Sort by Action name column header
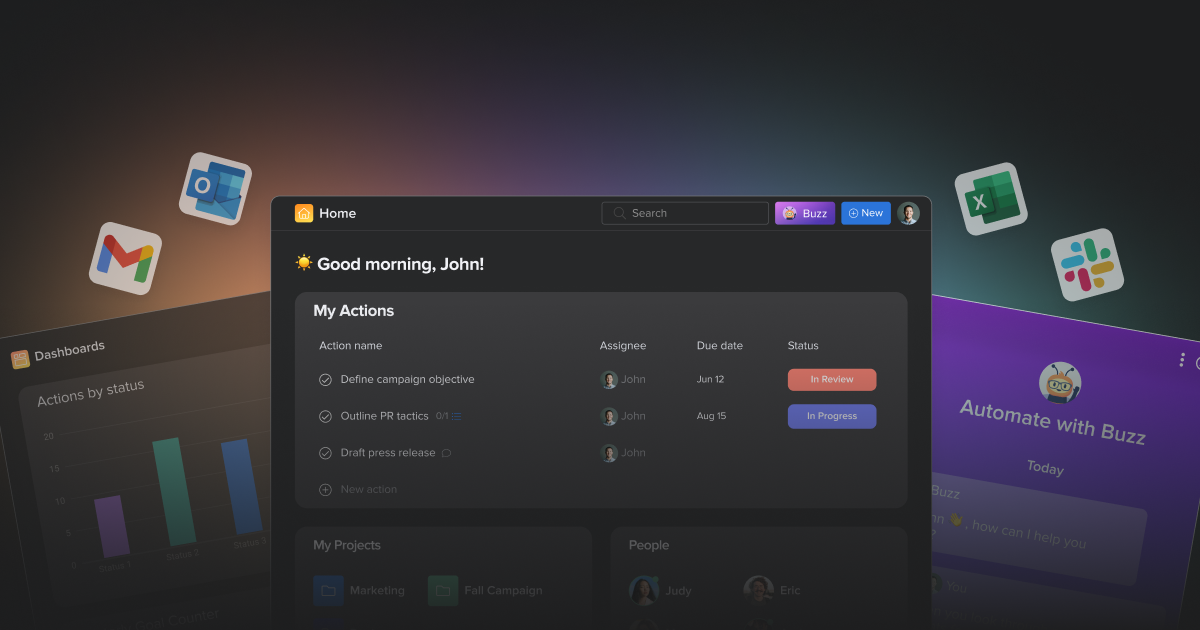The width and height of the screenshot is (1200, 630). point(351,346)
